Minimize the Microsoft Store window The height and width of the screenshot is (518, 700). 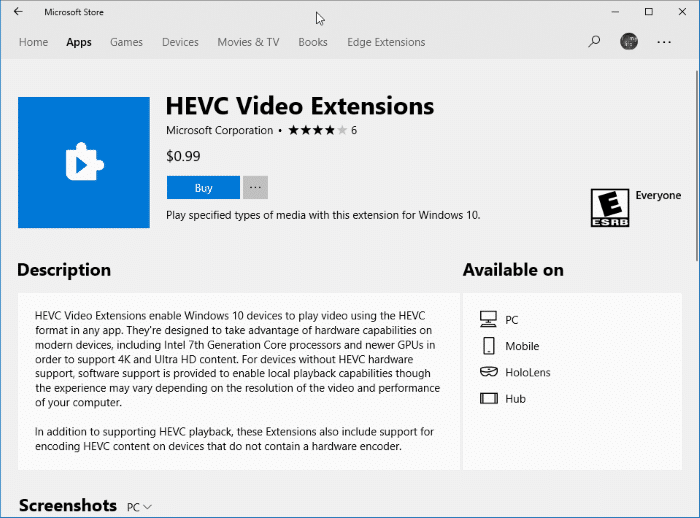coord(615,12)
